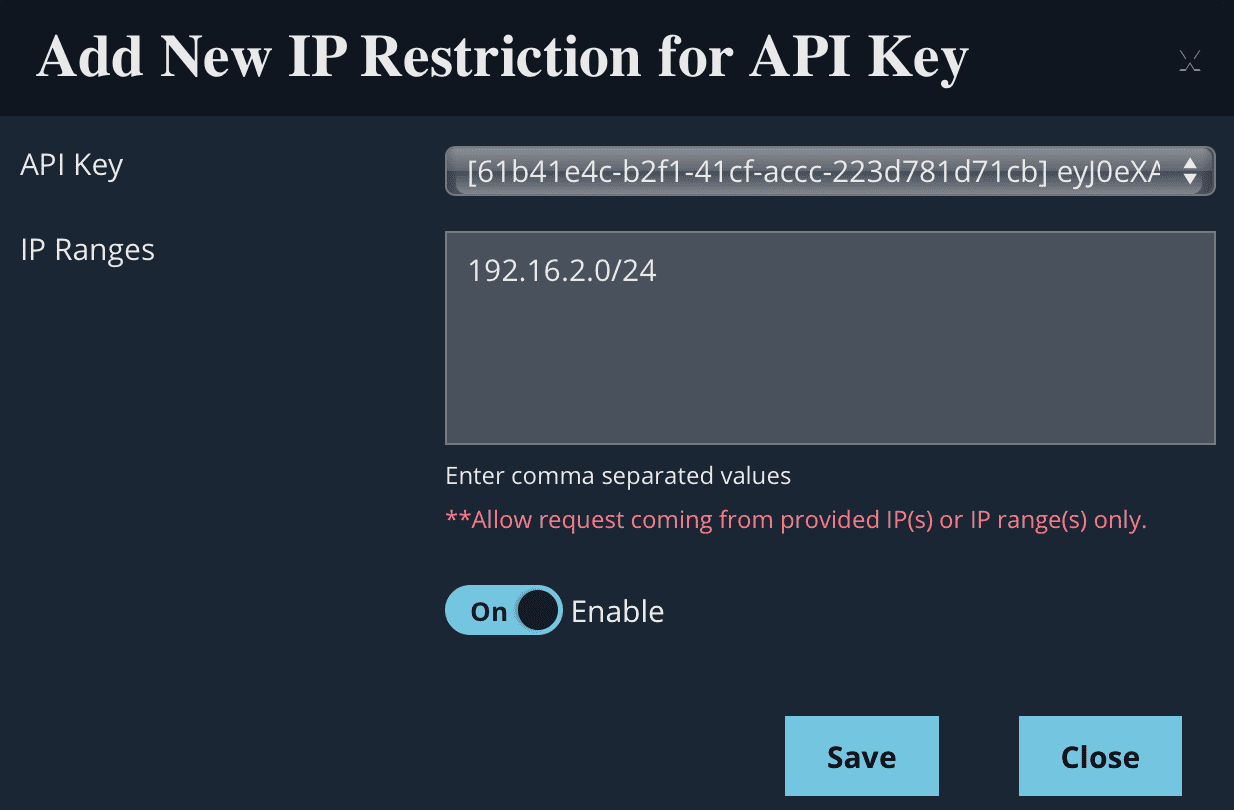Click the dialog title text
The height and width of the screenshot is (810, 1234).
502,57
